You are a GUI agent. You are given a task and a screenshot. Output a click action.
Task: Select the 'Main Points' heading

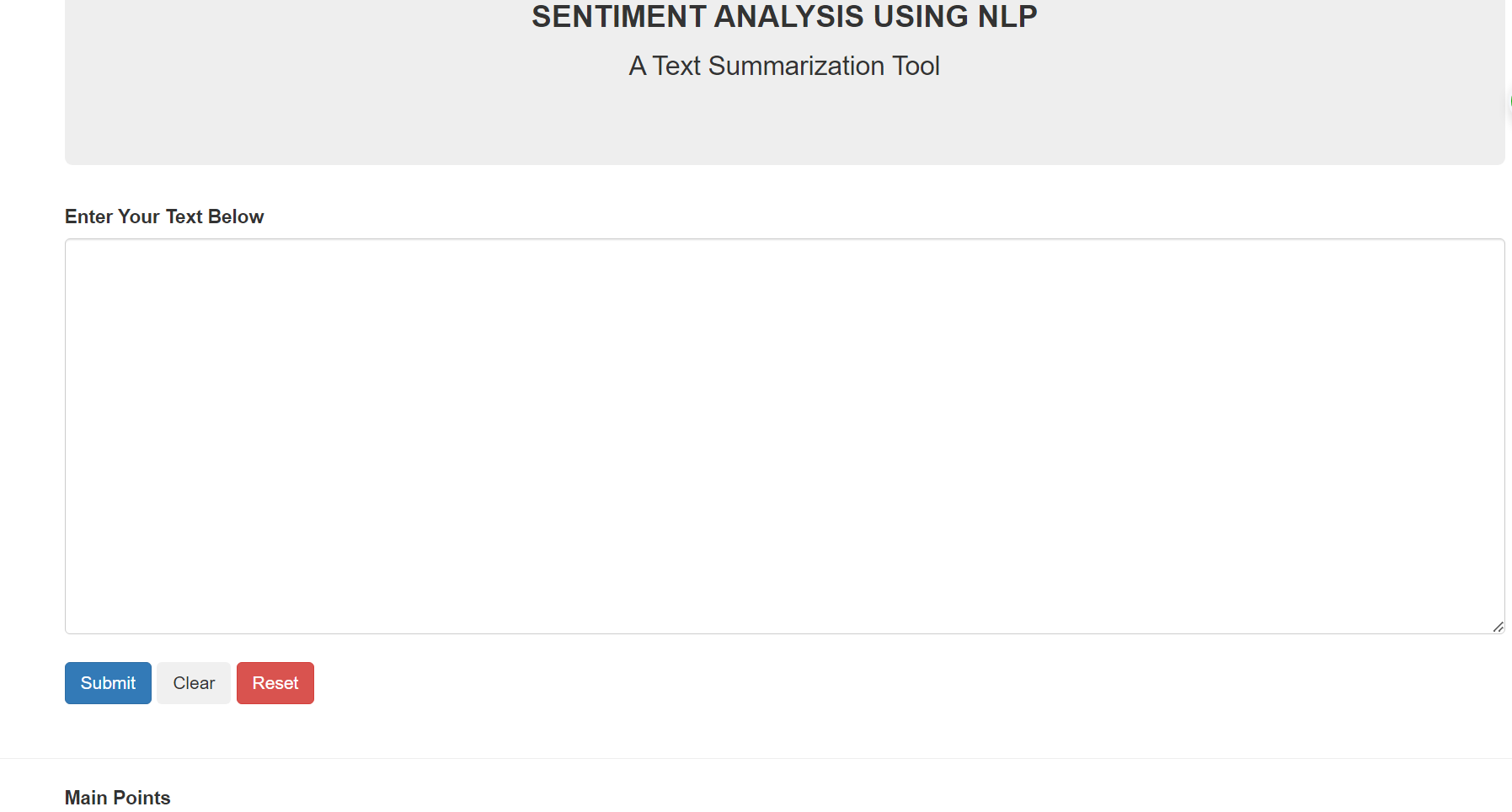117,797
